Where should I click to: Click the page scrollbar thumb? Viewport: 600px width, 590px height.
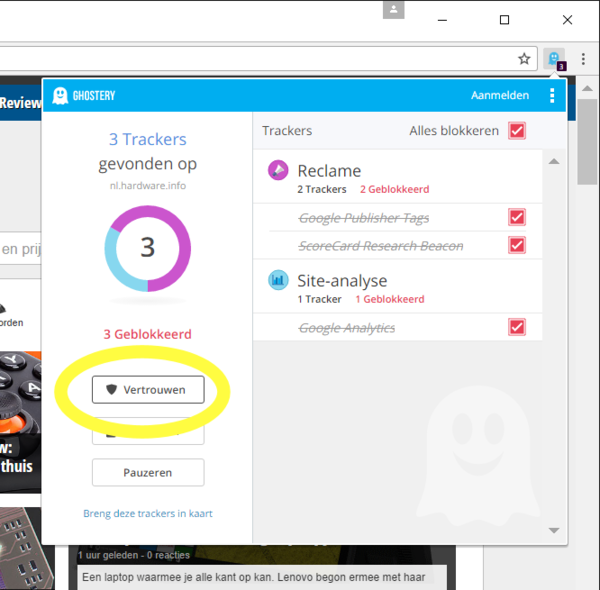pos(588,142)
